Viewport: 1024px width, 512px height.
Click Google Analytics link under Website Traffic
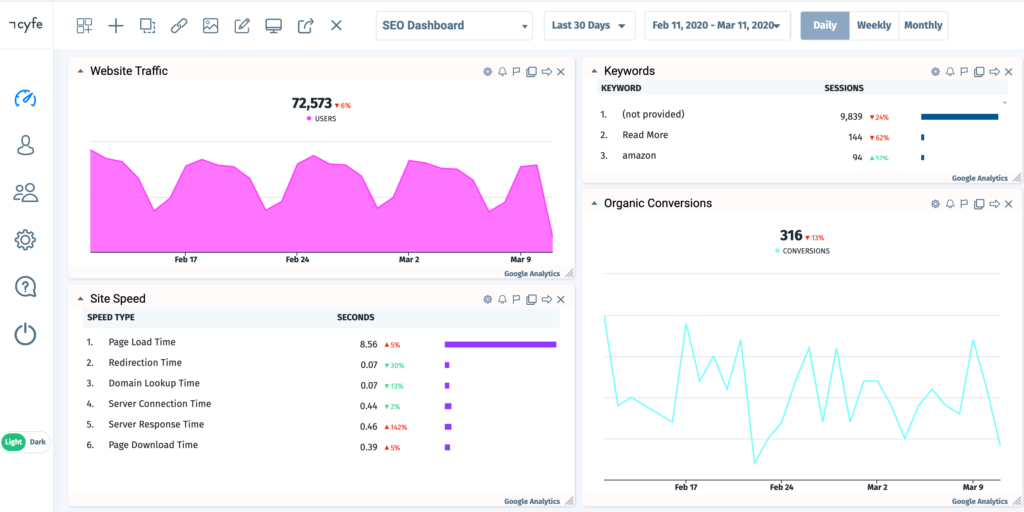(532, 274)
